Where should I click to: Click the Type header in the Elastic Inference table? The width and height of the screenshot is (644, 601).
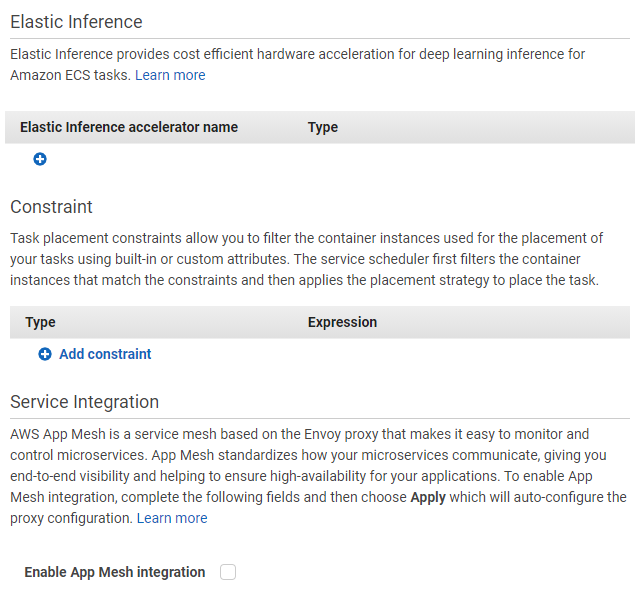(323, 127)
